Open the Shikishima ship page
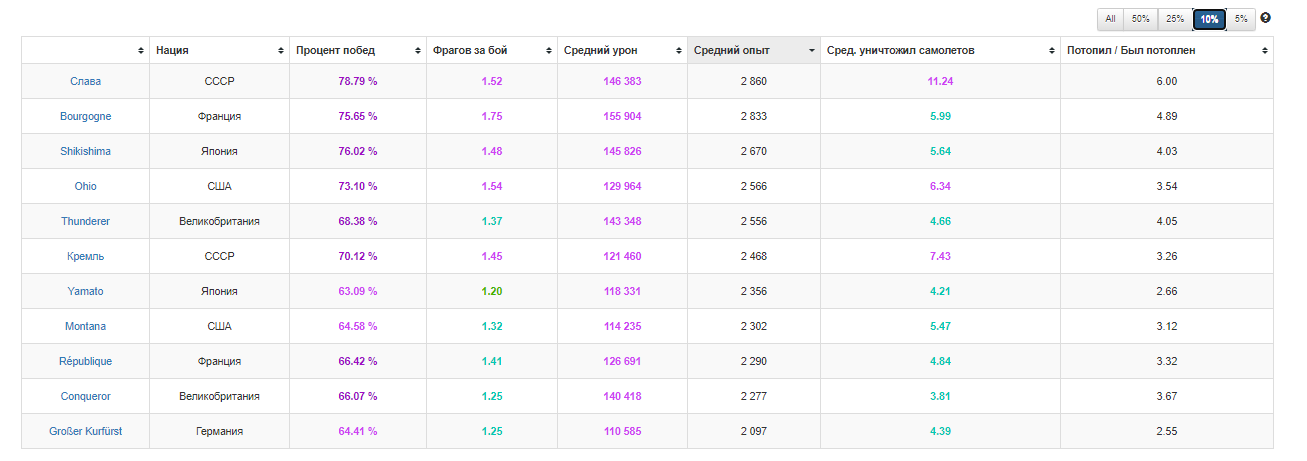Image resolution: width=1307 pixels, height=461 pixels. [x=85, y=151]
